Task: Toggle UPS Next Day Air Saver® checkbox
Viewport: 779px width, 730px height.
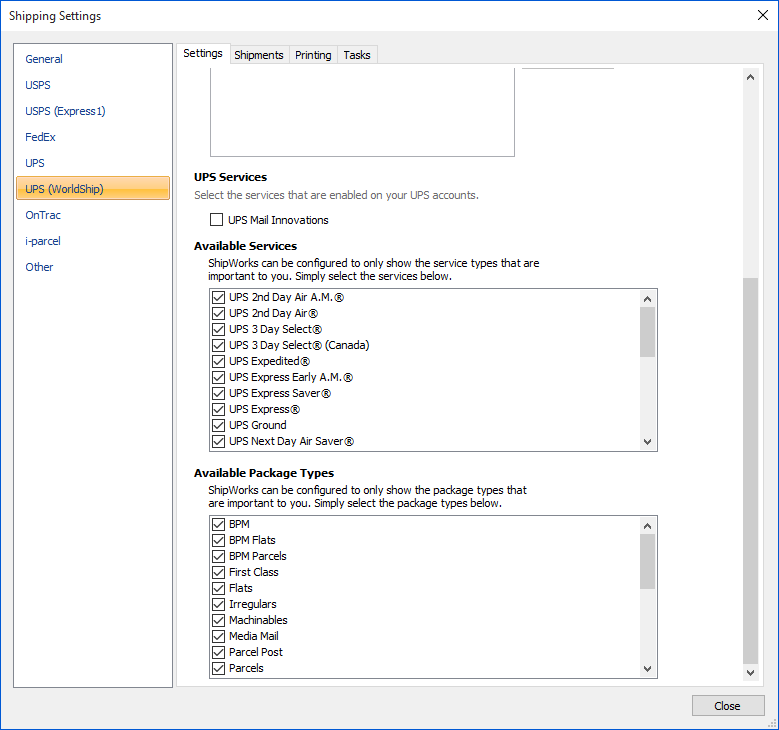Action: tap(218, 441)
